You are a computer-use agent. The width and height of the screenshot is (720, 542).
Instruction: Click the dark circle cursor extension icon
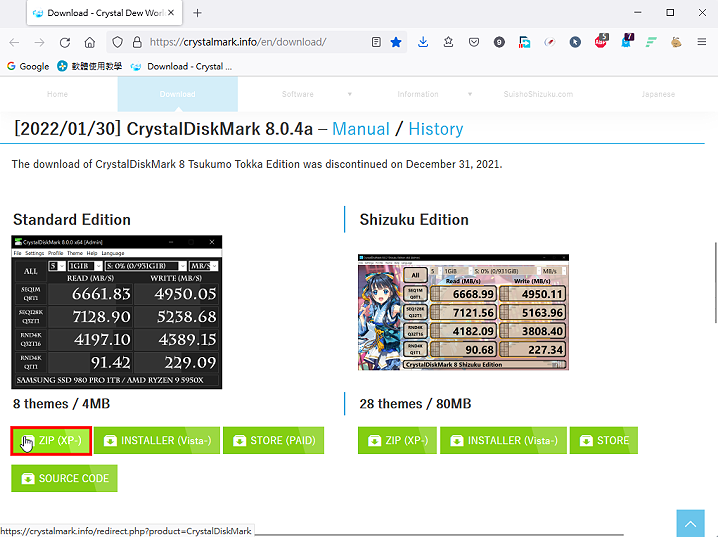(575, 42)
